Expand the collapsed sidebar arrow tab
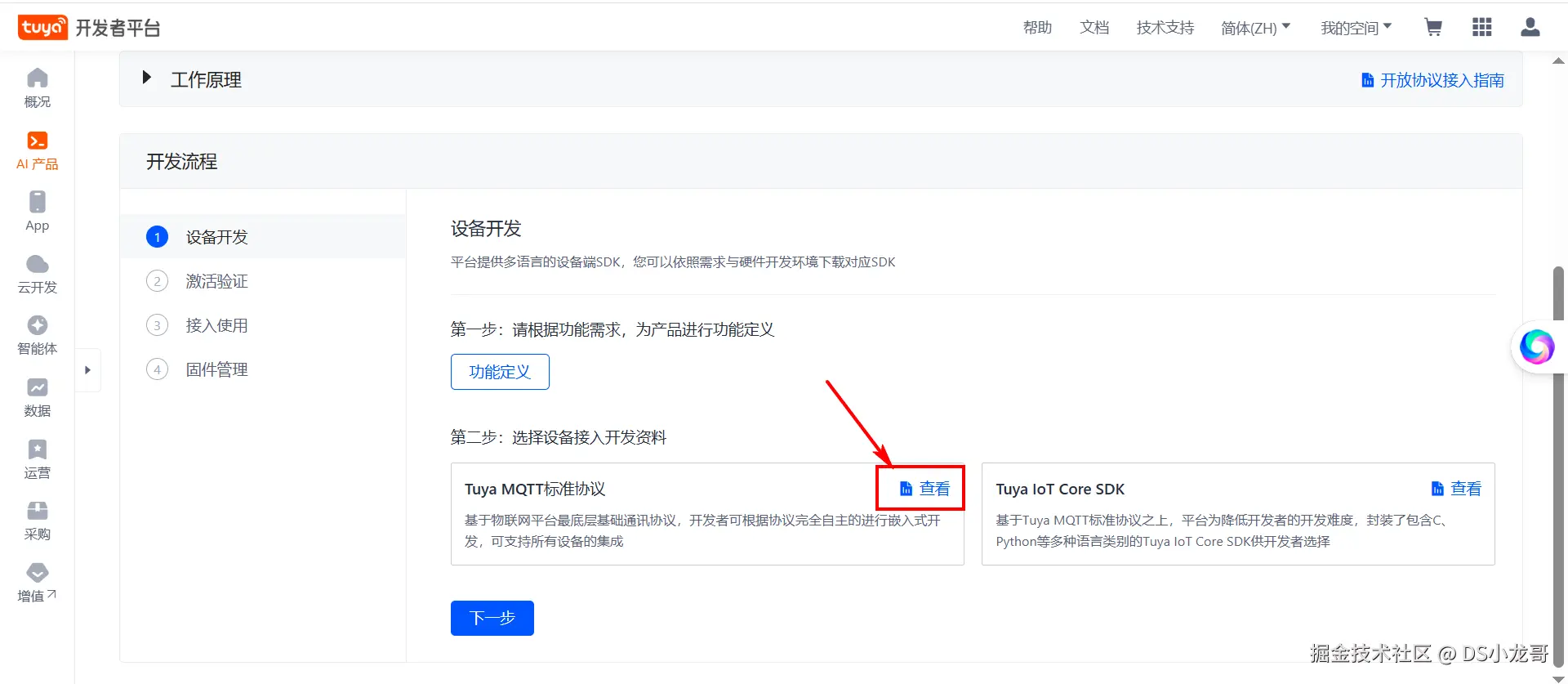Viewport: 1568px width, 684px height. tap(87, 370)
